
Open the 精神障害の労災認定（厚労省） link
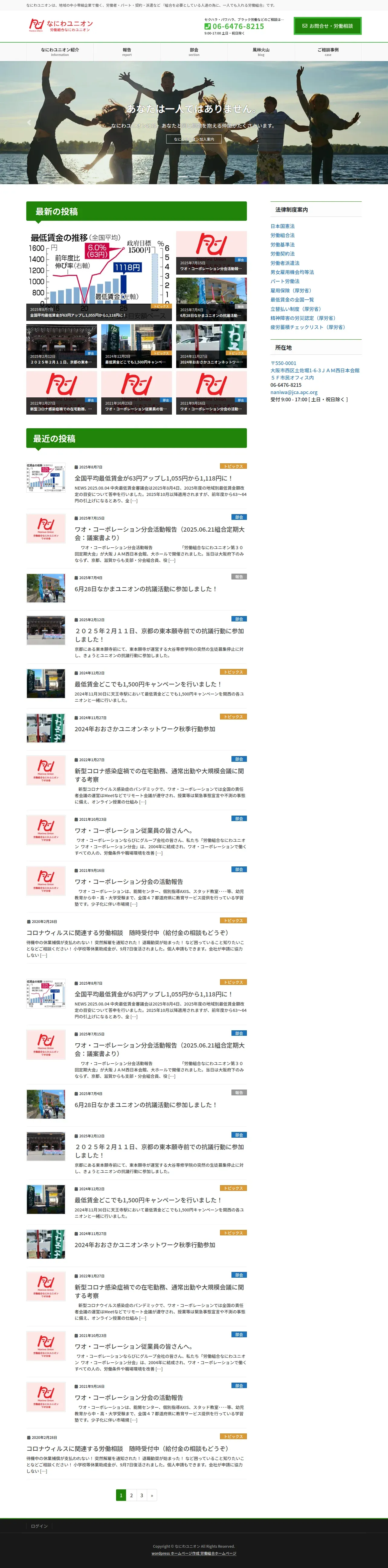[303, 318]
